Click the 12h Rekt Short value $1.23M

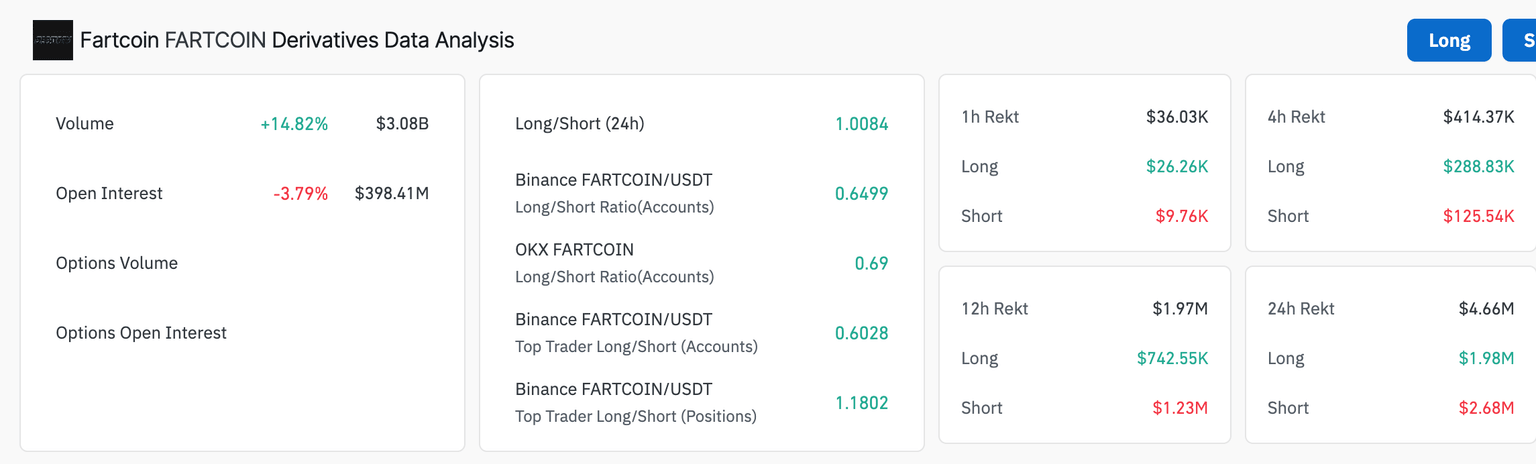(1181, 408)
